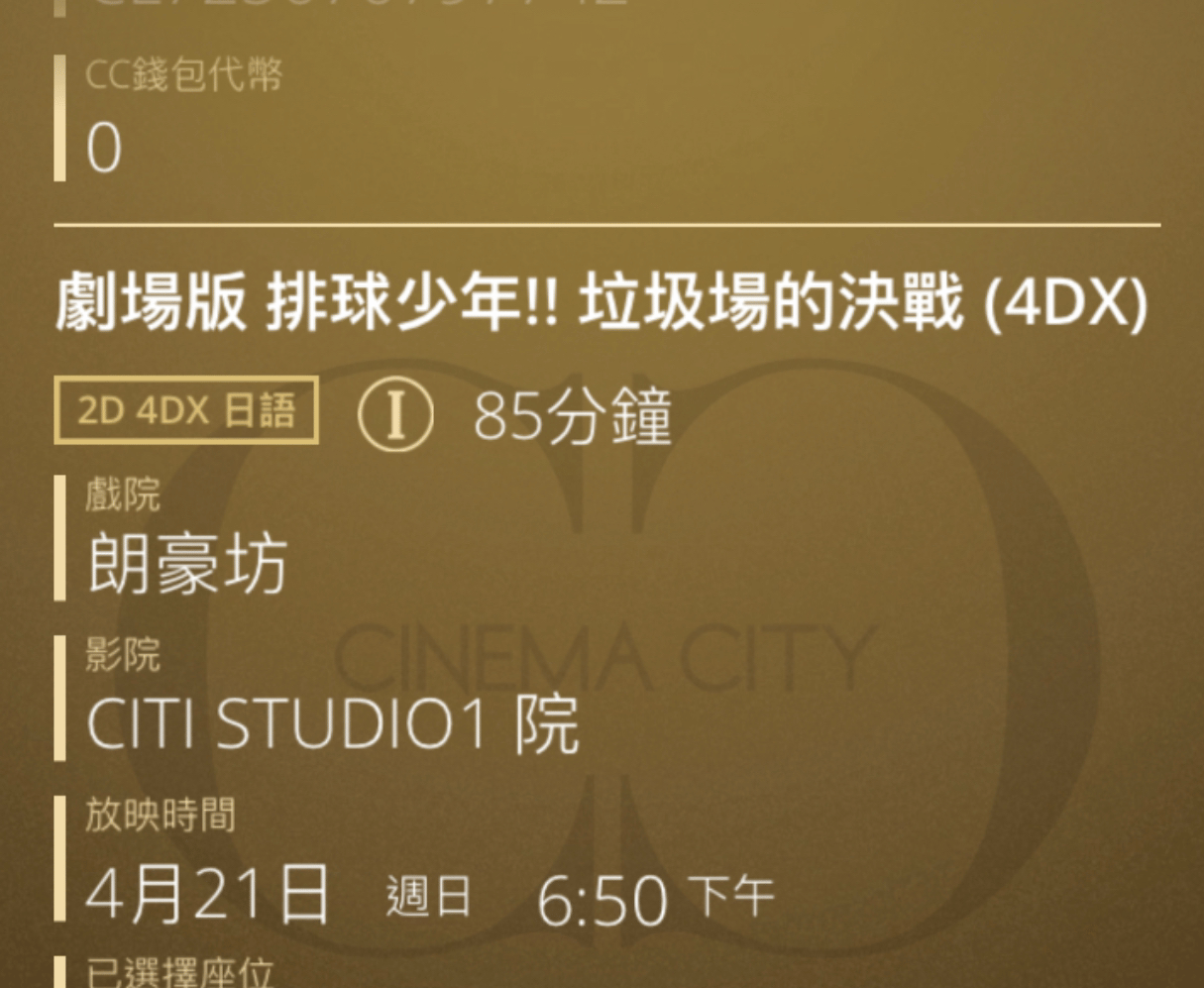This screenshot has width=1204, height=988.
Task: Click the CINEMA CITY watermark logo
Action: click(x=605, y=658)
